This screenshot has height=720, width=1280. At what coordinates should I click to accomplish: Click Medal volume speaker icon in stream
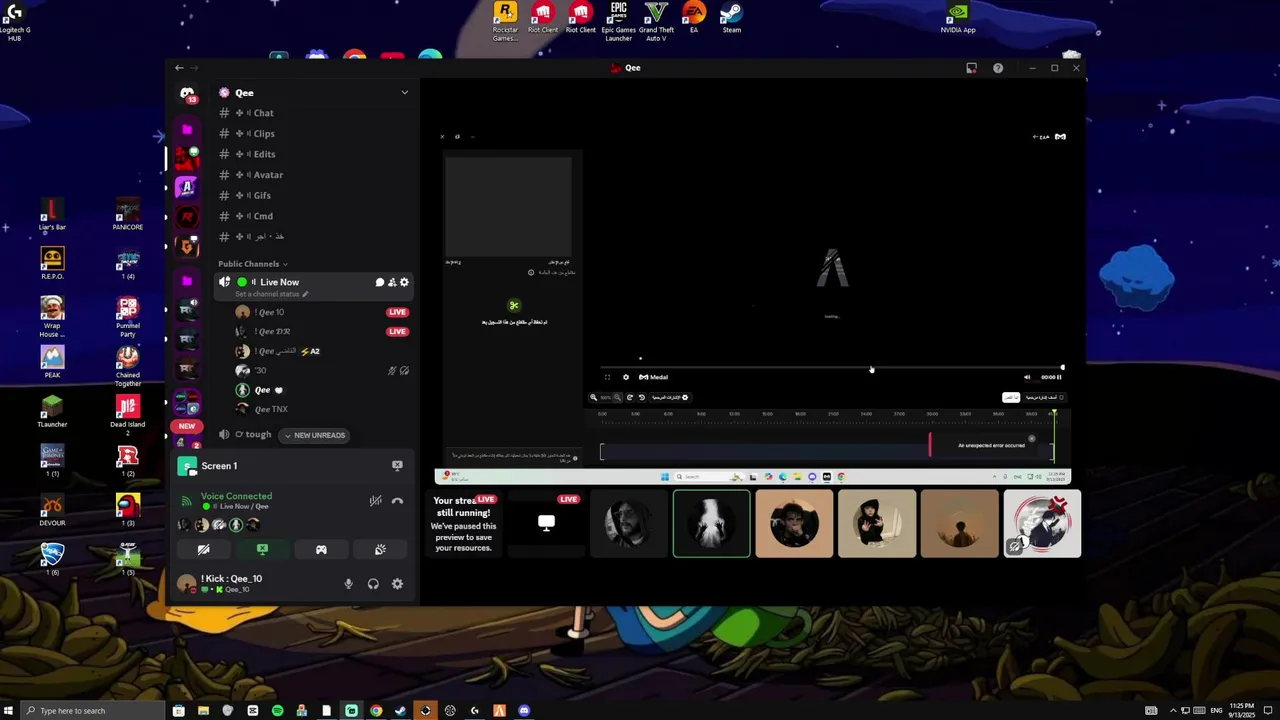(x=1027, y=377)
